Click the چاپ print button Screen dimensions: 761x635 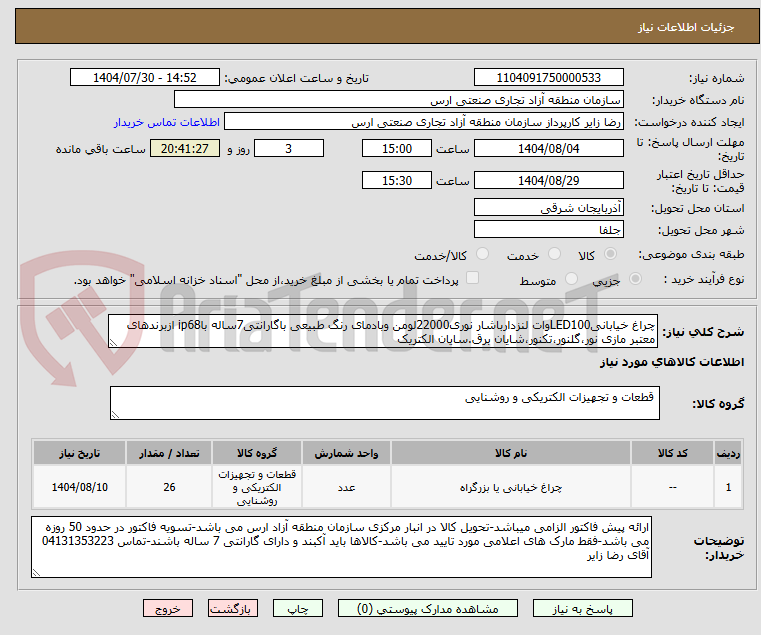pos(298,608)
